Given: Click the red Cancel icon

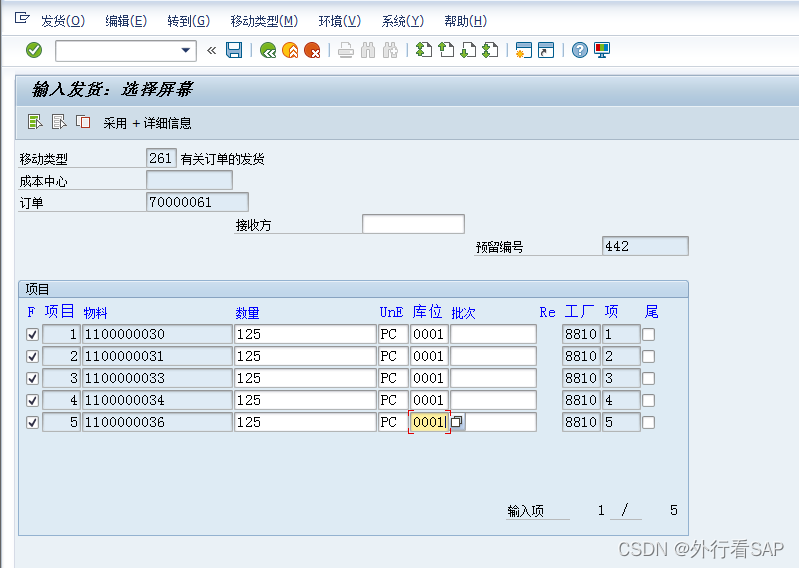Looking at the screenshot, I should point(312,50).
